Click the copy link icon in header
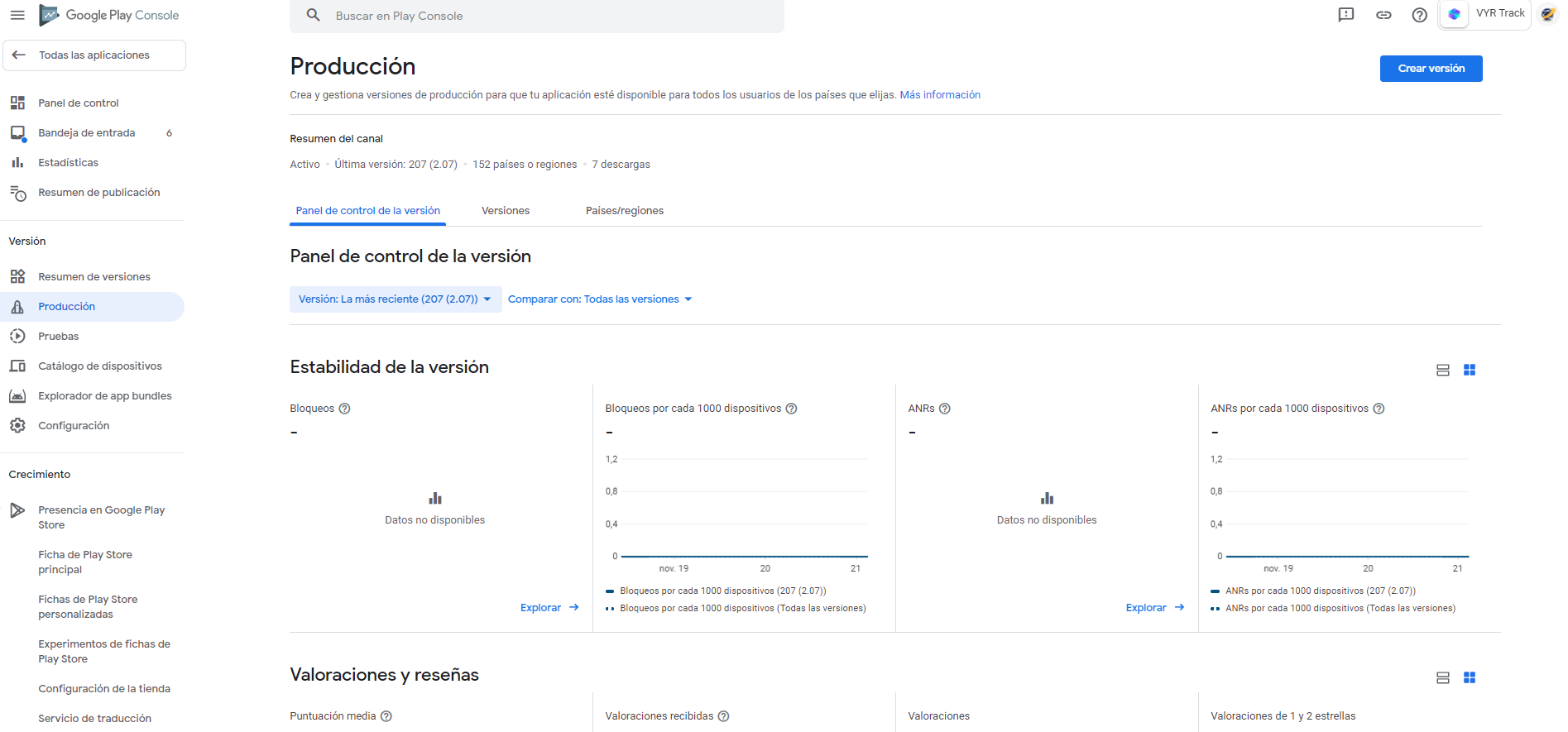Image resolution: width=1568 pixels, height=732 pixels. coord(1383,15)
